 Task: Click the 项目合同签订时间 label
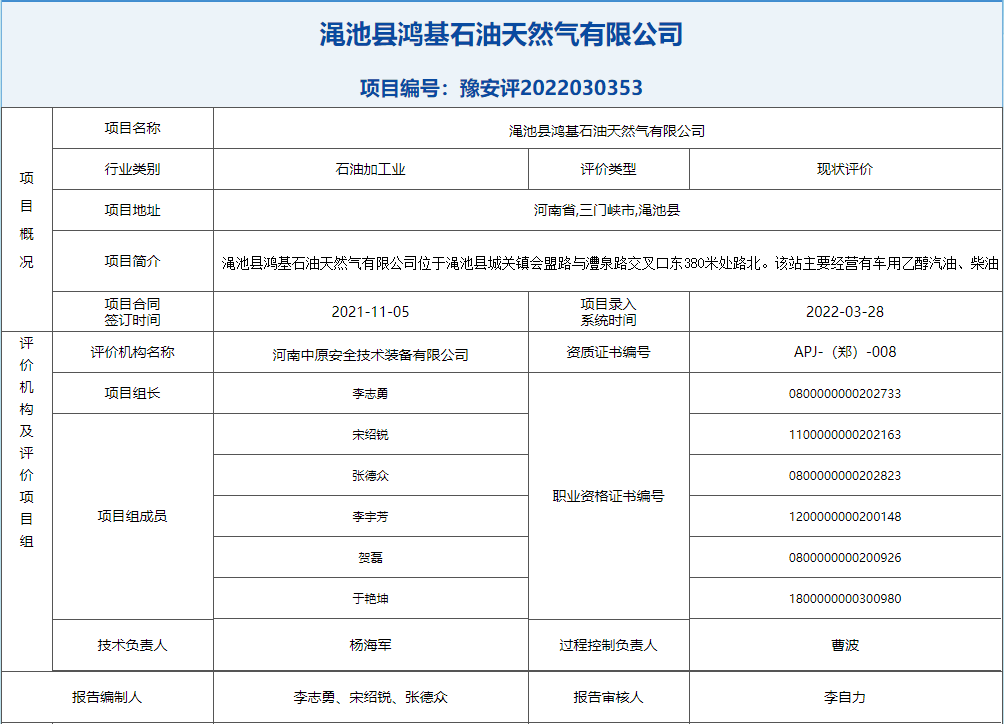pos(133,312)
